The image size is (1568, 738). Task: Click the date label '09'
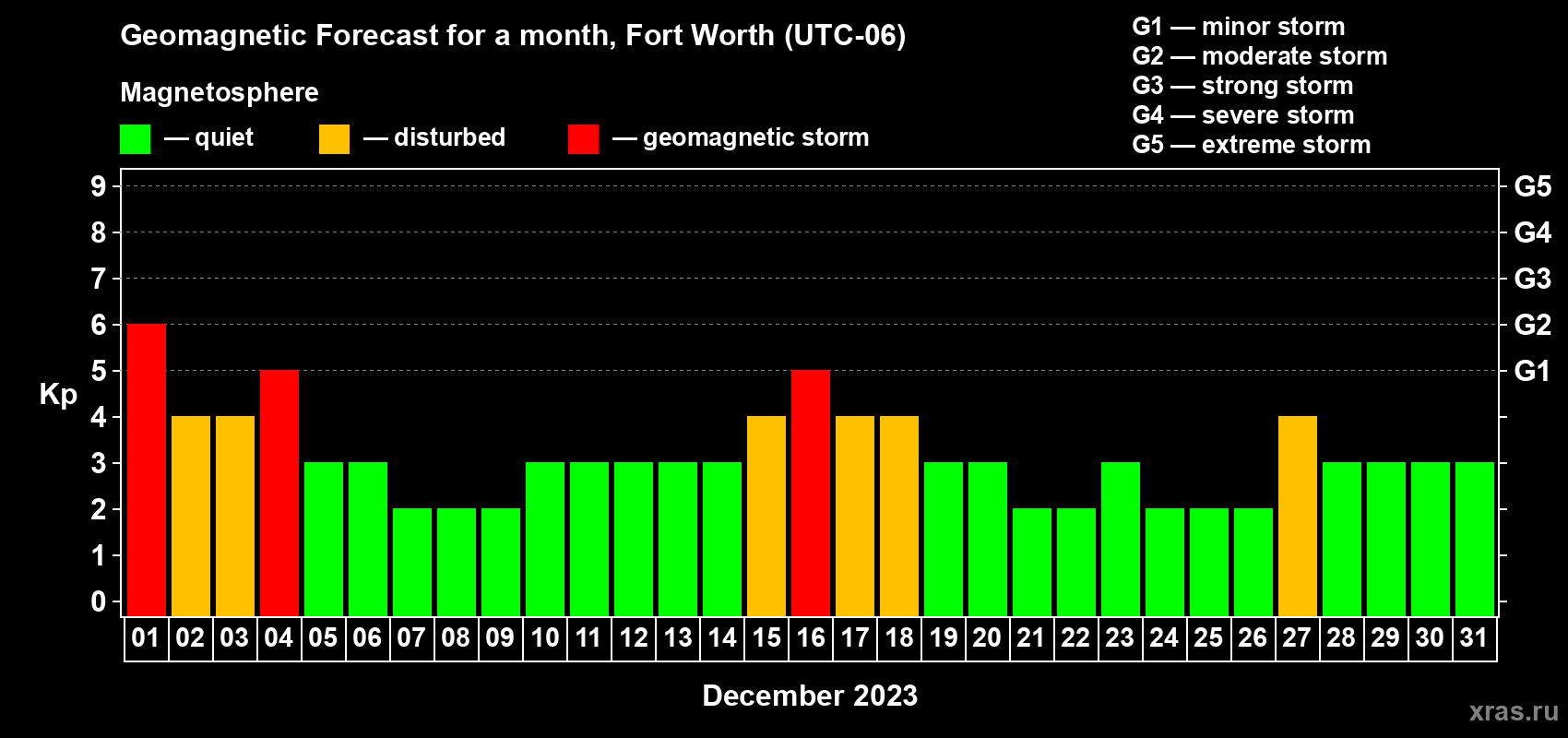(x=500, y=638)
